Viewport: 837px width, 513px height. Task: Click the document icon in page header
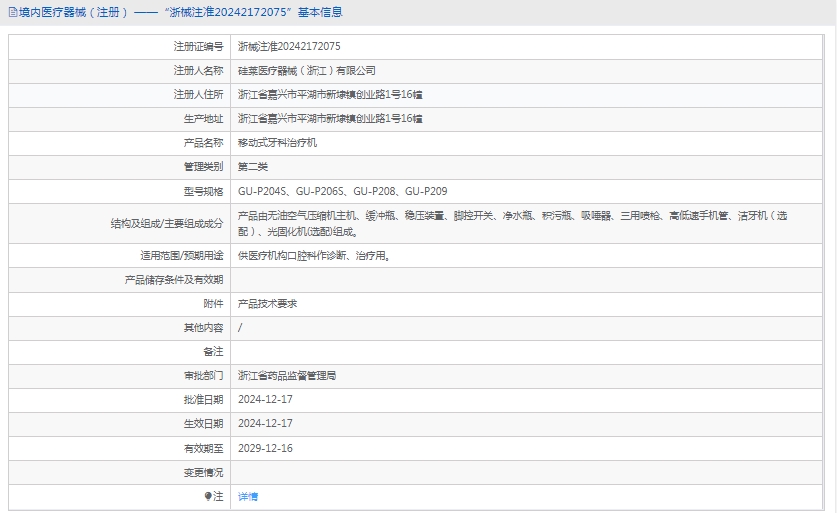(x=12, y=13)
